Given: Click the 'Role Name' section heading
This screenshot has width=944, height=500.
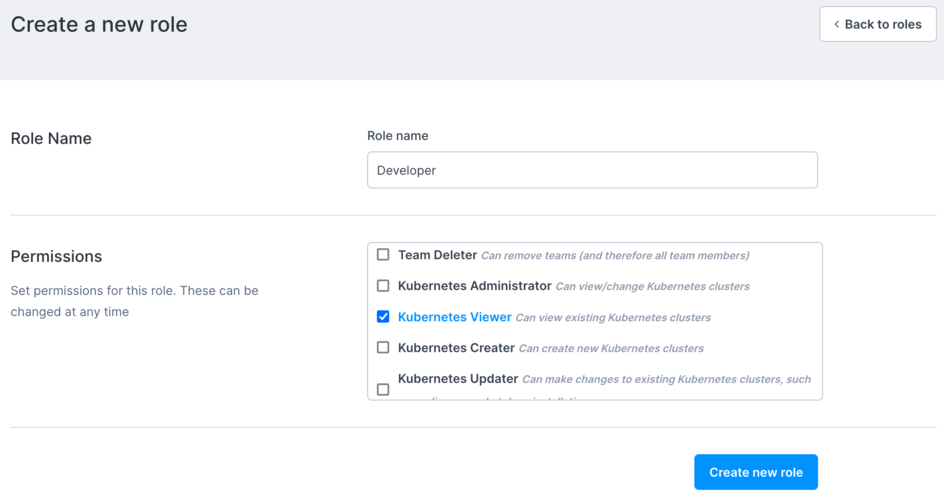Looking at the screenshot, I should click(51, 138).
